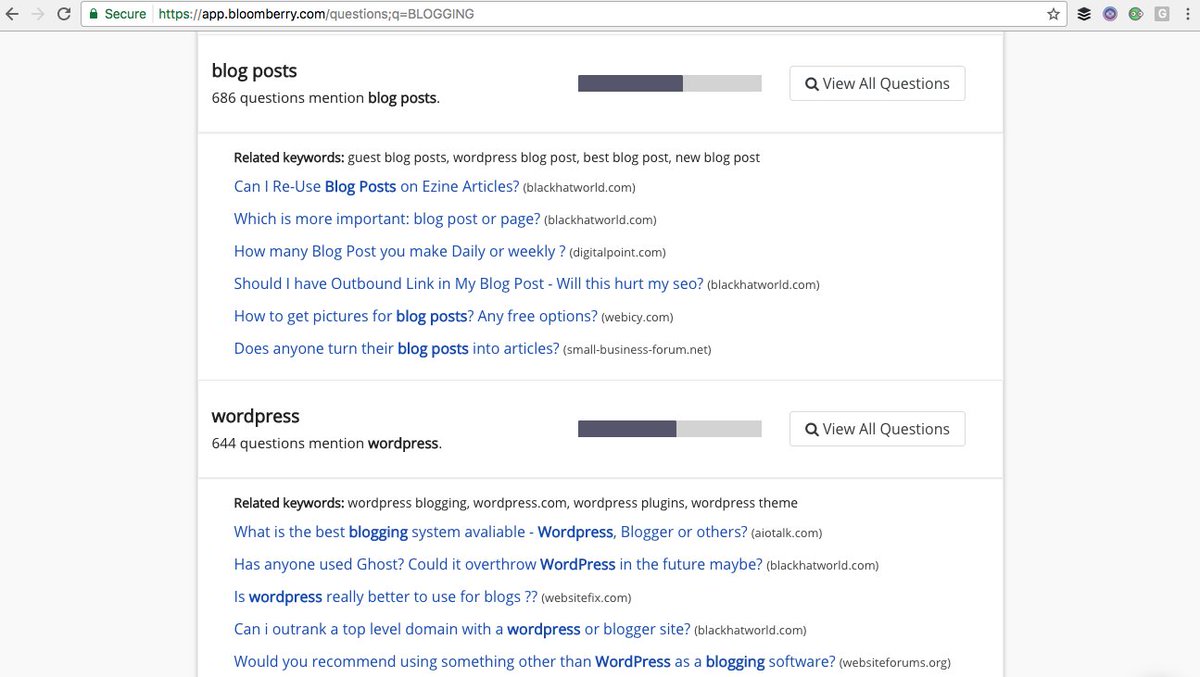Select '686 questions mention blog posts' text
Viewport: 1200px width, 677px height.
(x=326, y=98)
